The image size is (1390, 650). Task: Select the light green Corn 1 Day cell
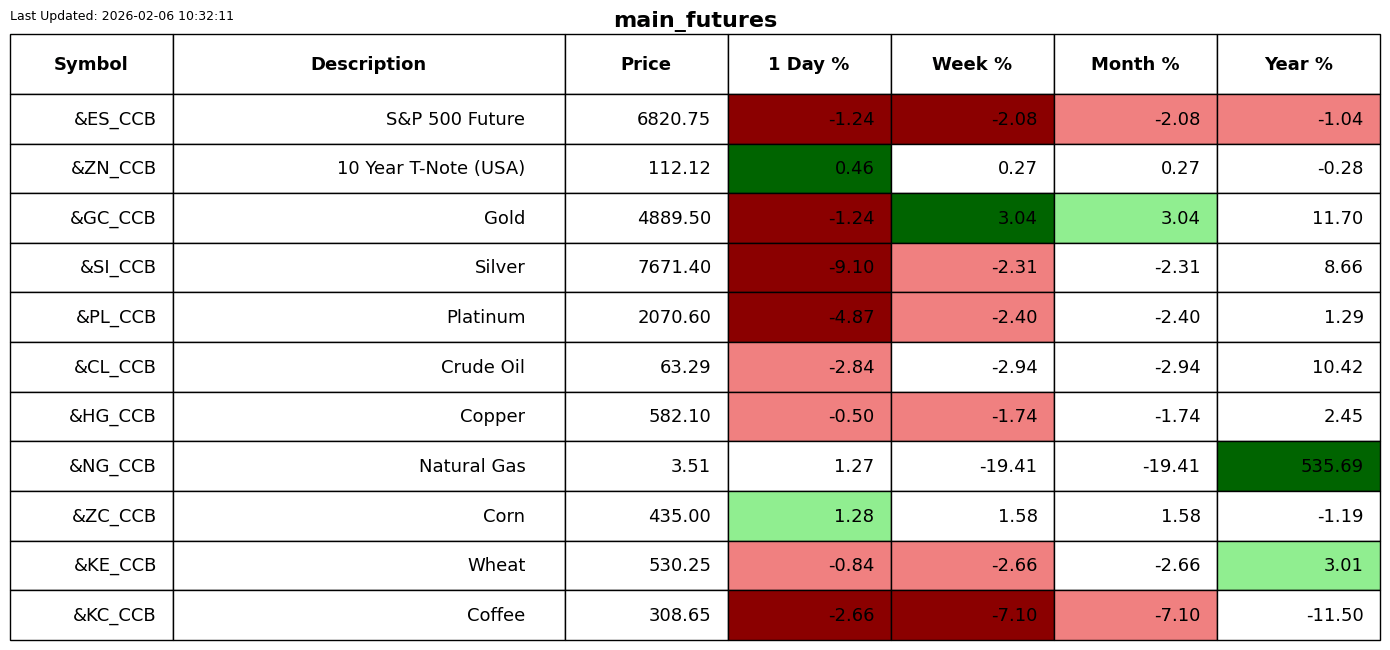pyautogui.click(x=809, y=516)
